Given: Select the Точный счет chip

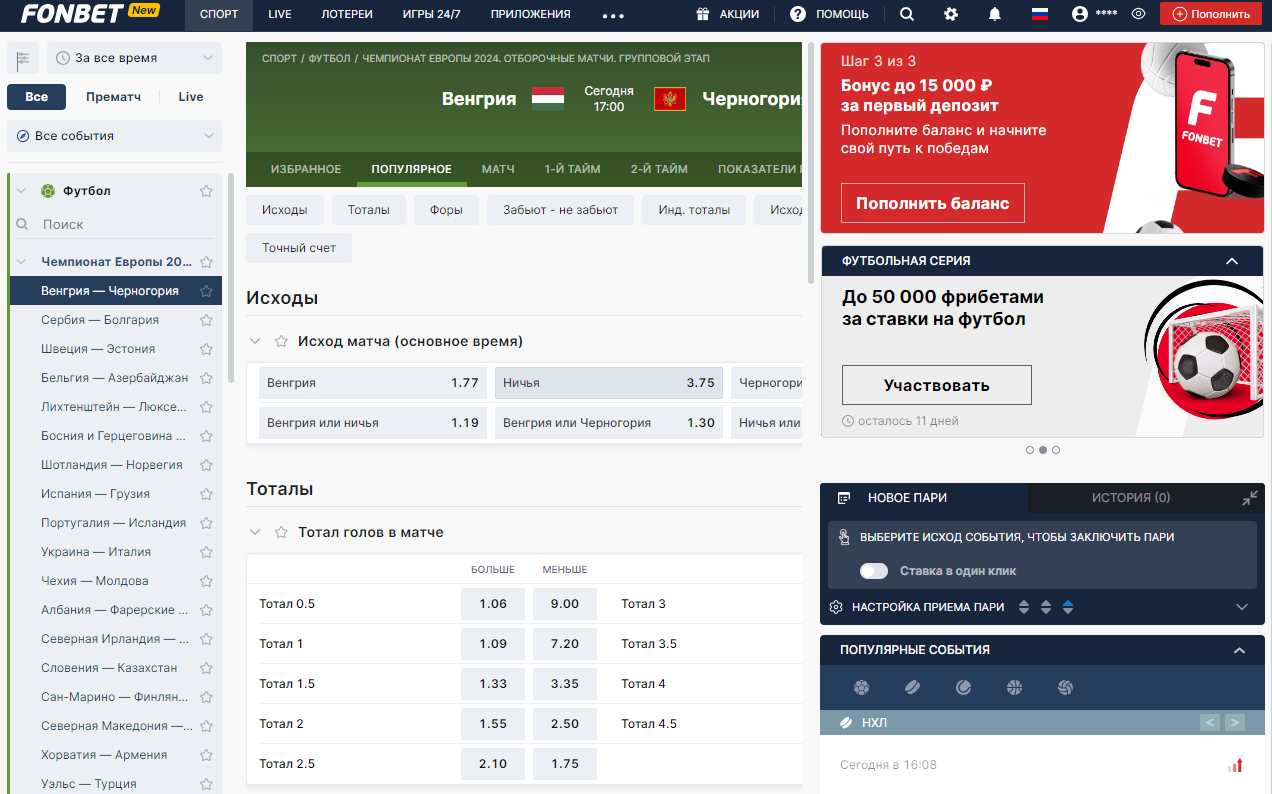Looking at the screenshot, I should point(299,248).
